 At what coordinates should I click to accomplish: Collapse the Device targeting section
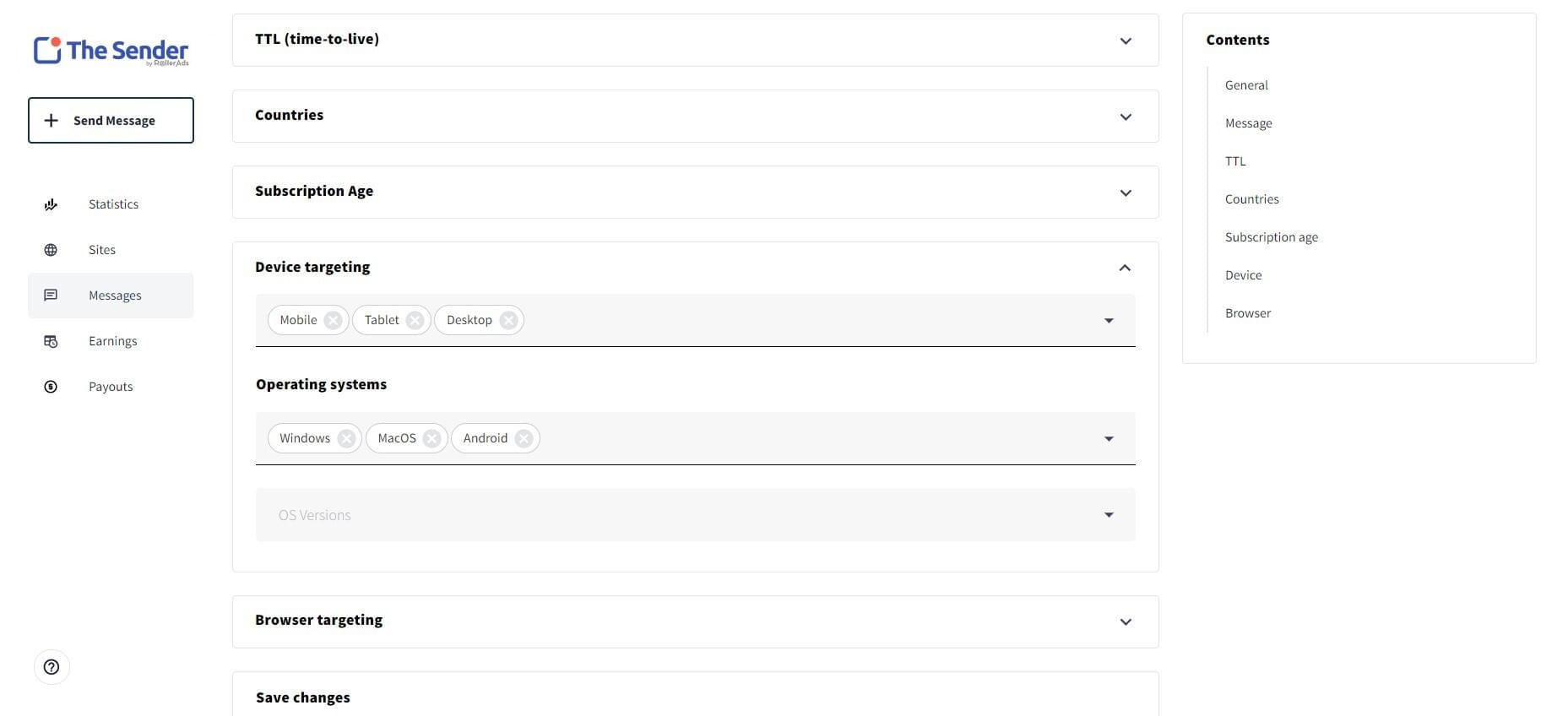[1125, 268]
